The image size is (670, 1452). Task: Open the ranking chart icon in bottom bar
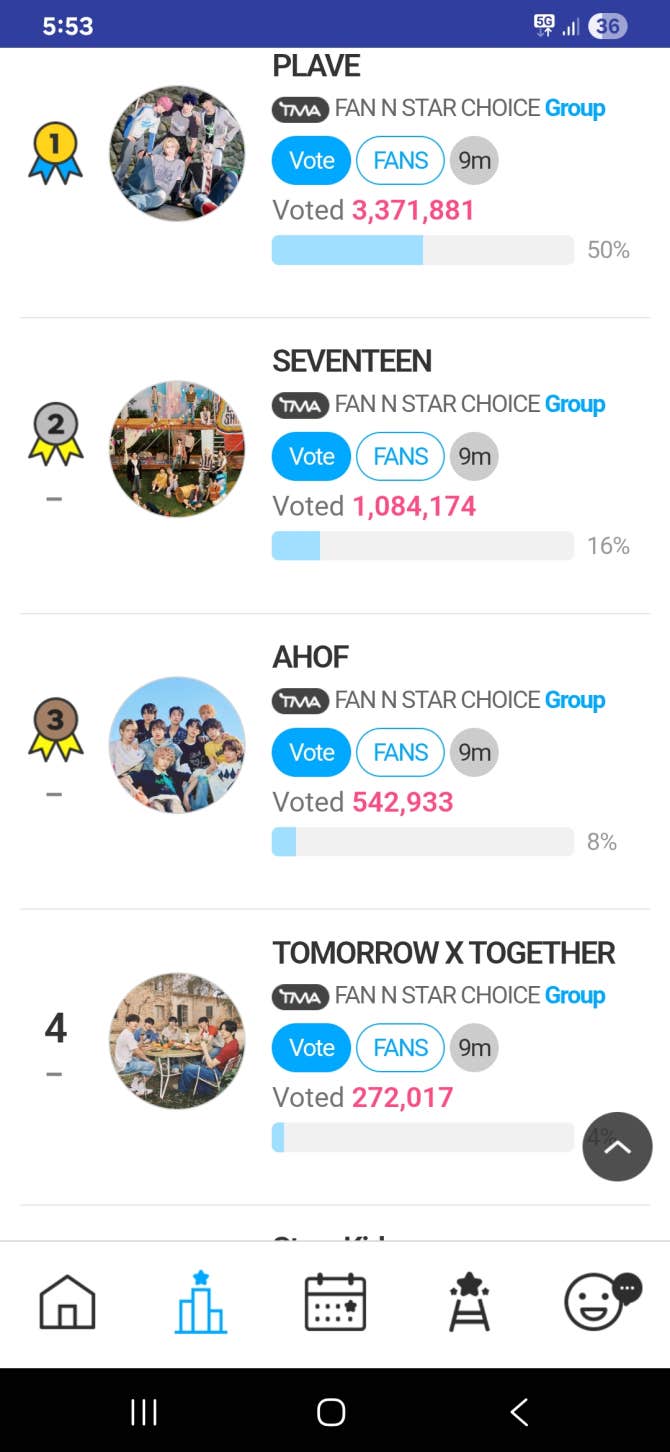(201, 1303)
